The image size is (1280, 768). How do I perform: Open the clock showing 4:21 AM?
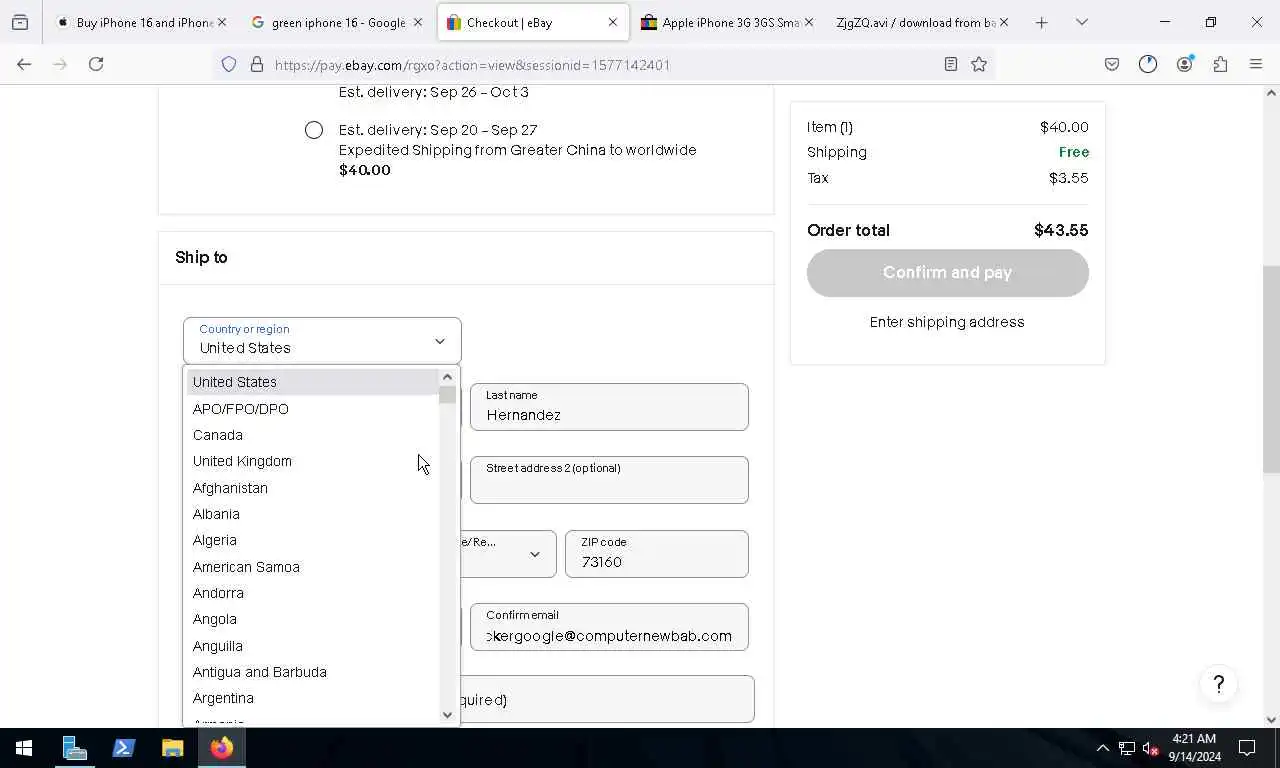pyautogui.click(x=1194, y=748)
